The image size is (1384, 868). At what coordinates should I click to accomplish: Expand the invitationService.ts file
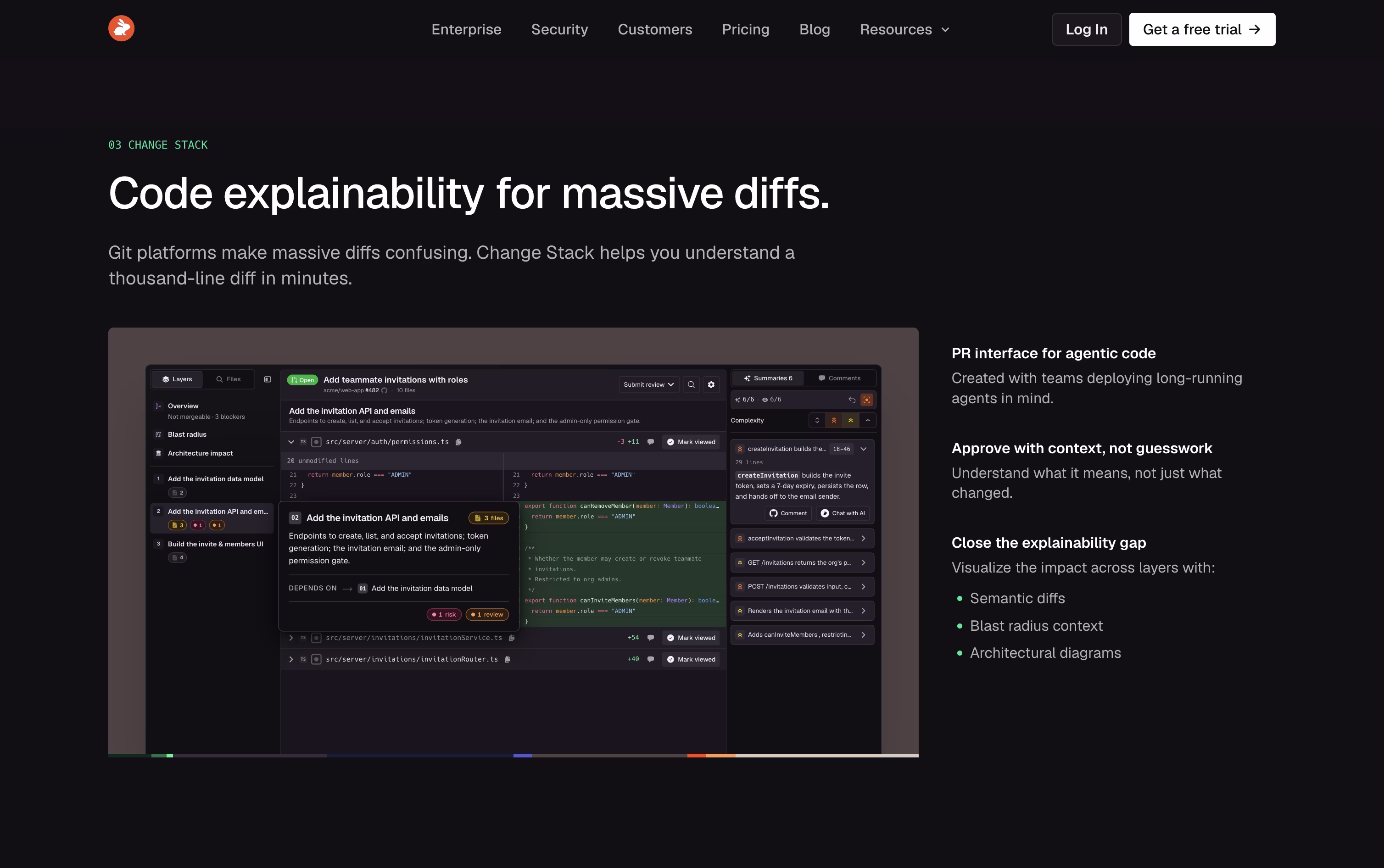click(291, 638)
